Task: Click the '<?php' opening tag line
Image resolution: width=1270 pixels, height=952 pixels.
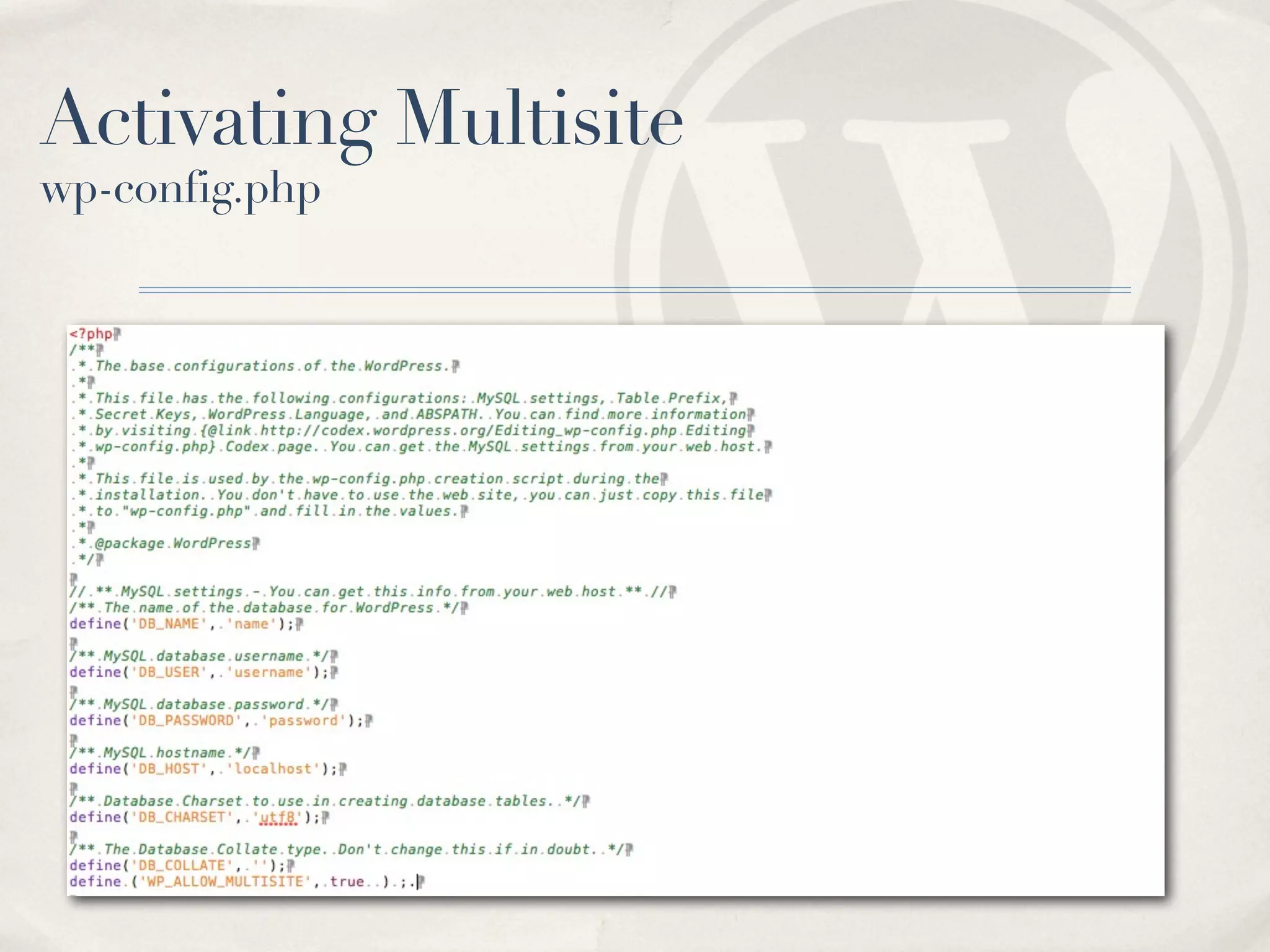Action: pos(94,334)
